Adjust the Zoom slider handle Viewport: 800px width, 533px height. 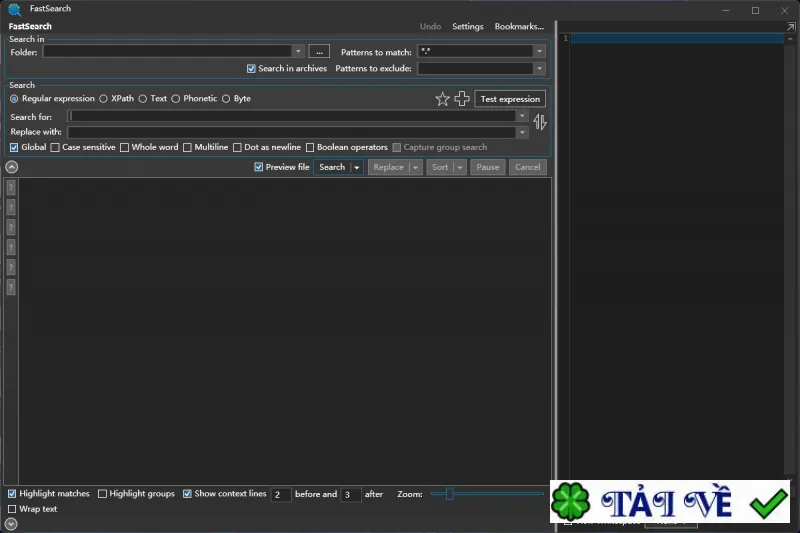(x=449, y=494)
